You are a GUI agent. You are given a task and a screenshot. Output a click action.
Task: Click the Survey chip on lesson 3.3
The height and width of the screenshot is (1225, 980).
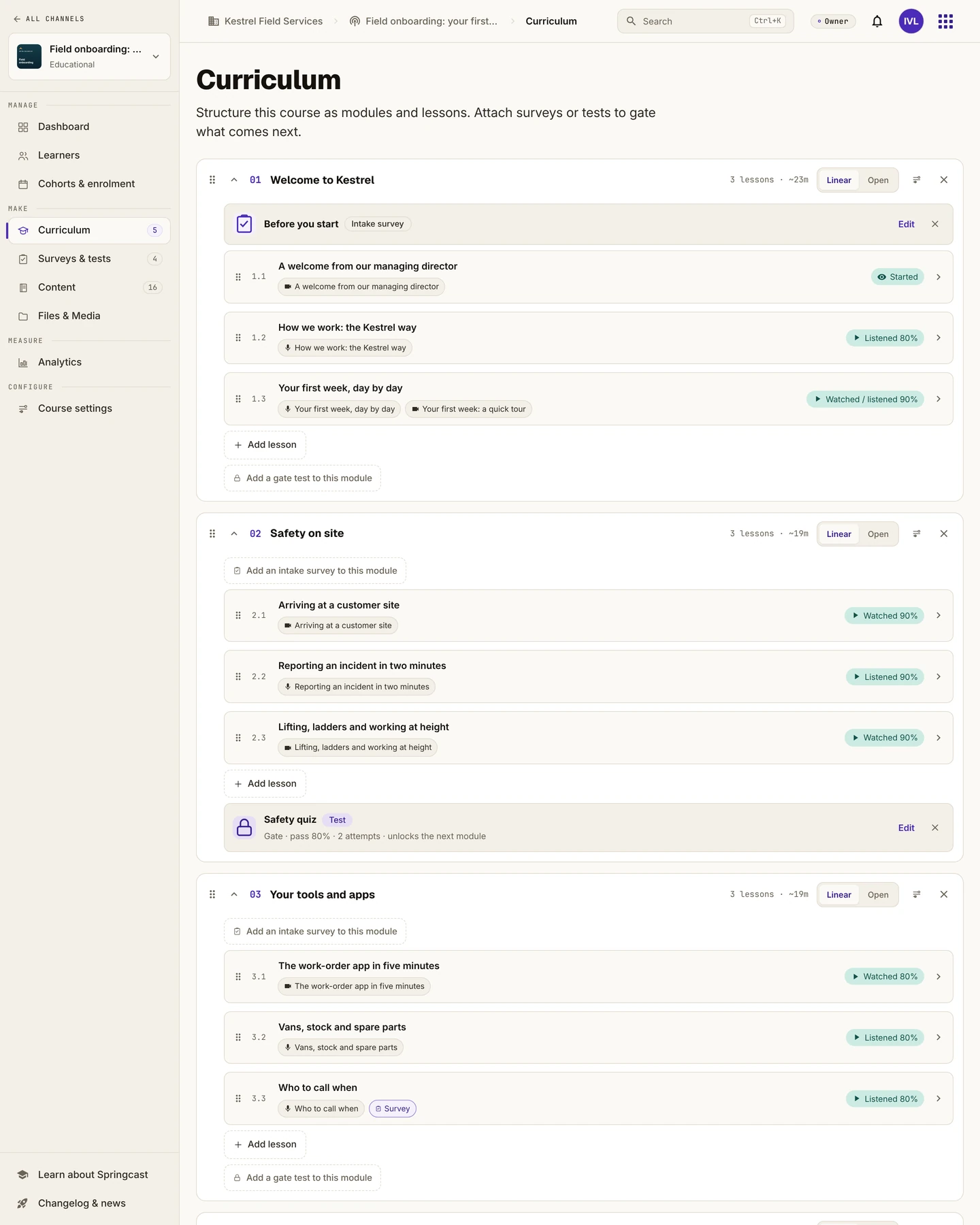[393, 1109]
